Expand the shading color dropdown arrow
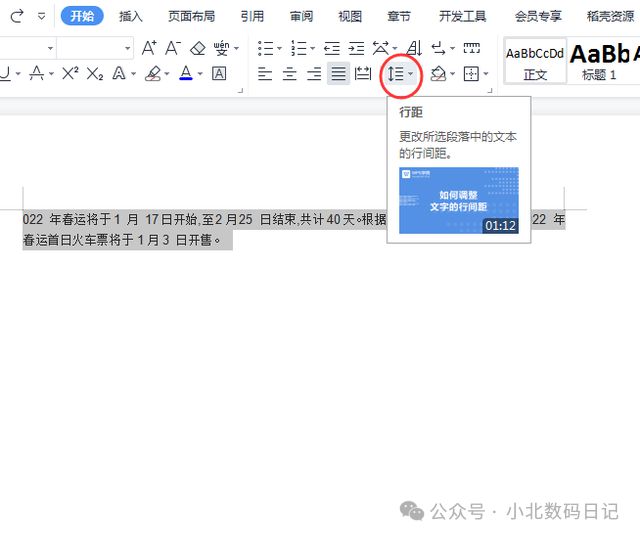The width and height of the screenshot is (640, 538). (452, 74)
